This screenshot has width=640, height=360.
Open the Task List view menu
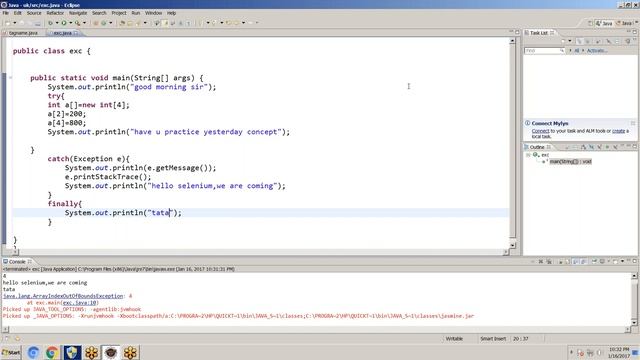[x=634, y=40]
